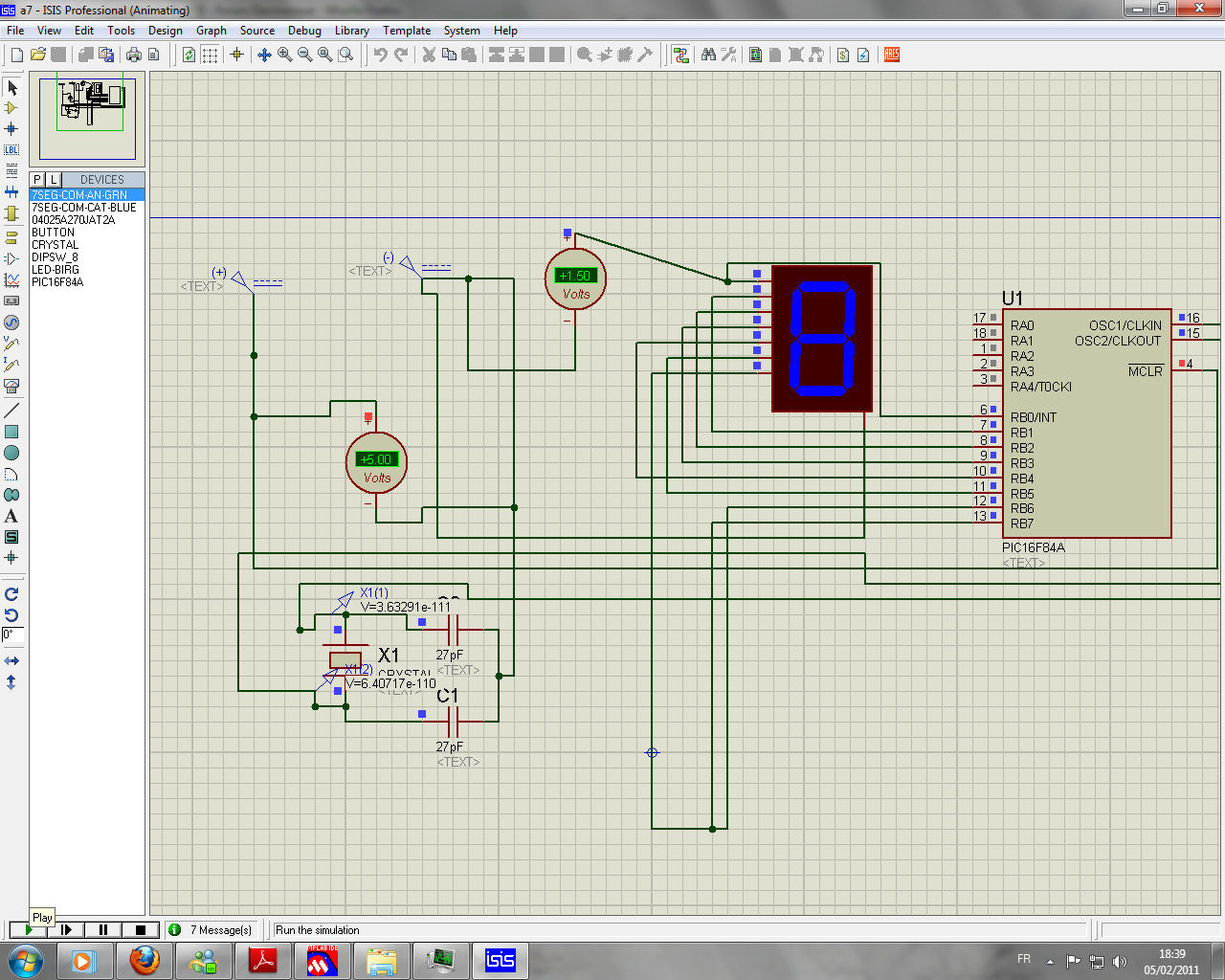Open the 7 Message(s) log
The image size is (1225, 980).
pos(212,929)
